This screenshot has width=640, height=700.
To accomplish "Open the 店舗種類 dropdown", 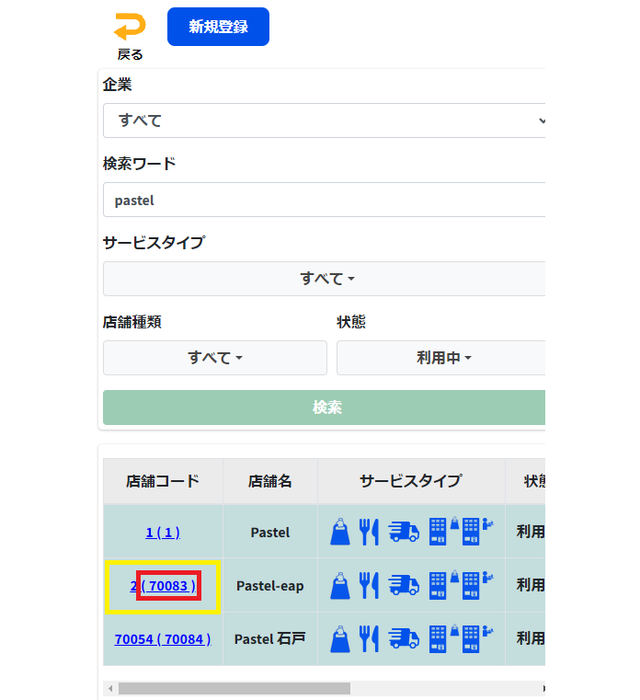I will (x=215, y=358).
